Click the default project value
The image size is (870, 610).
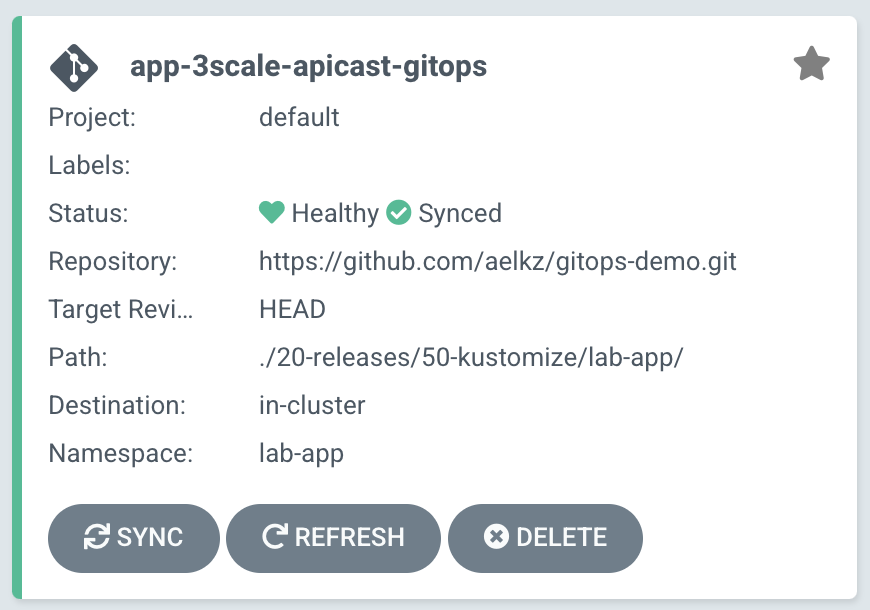pos(299,117)
